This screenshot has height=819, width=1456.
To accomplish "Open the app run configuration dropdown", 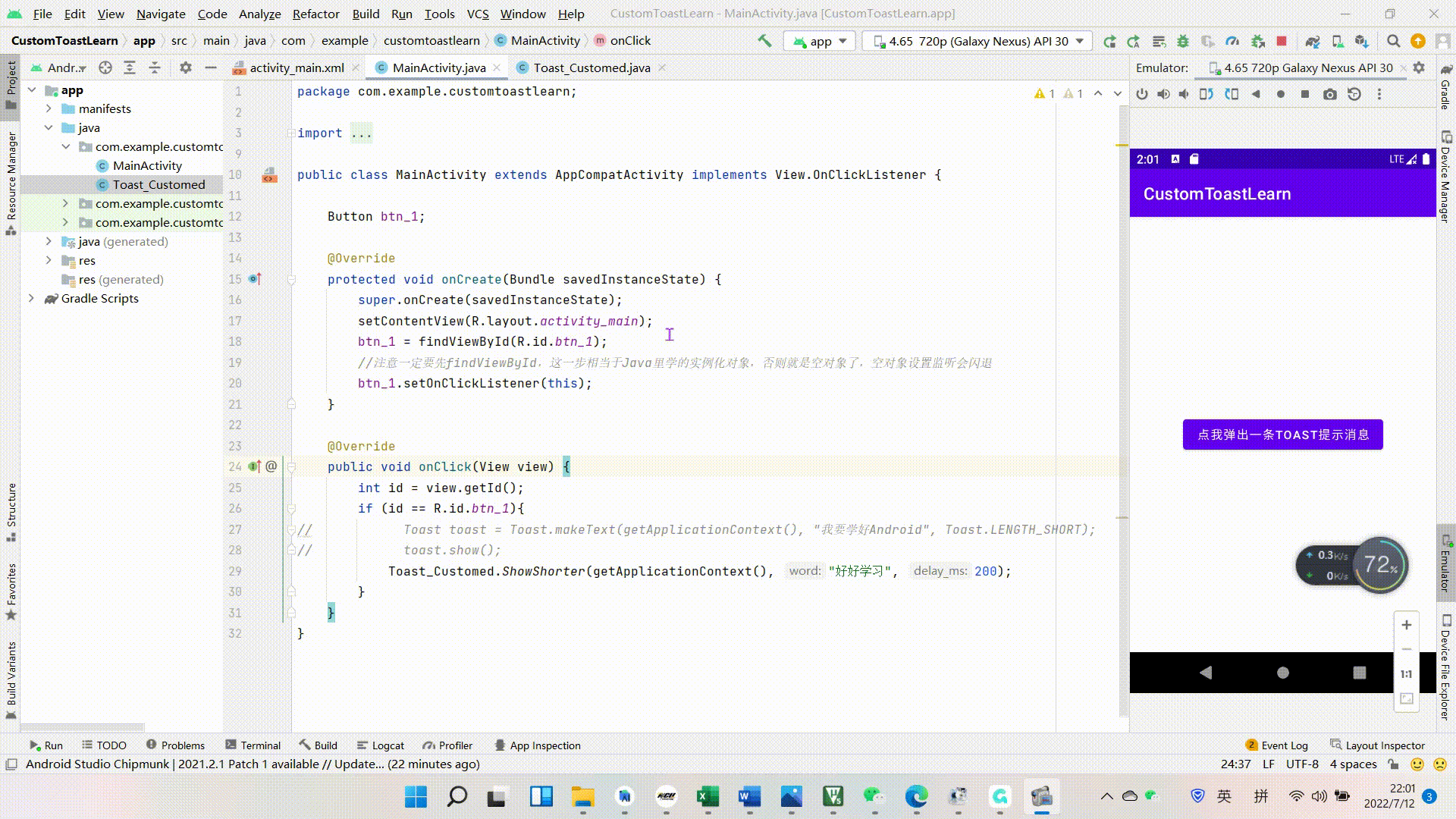I will tap(821, 41).
